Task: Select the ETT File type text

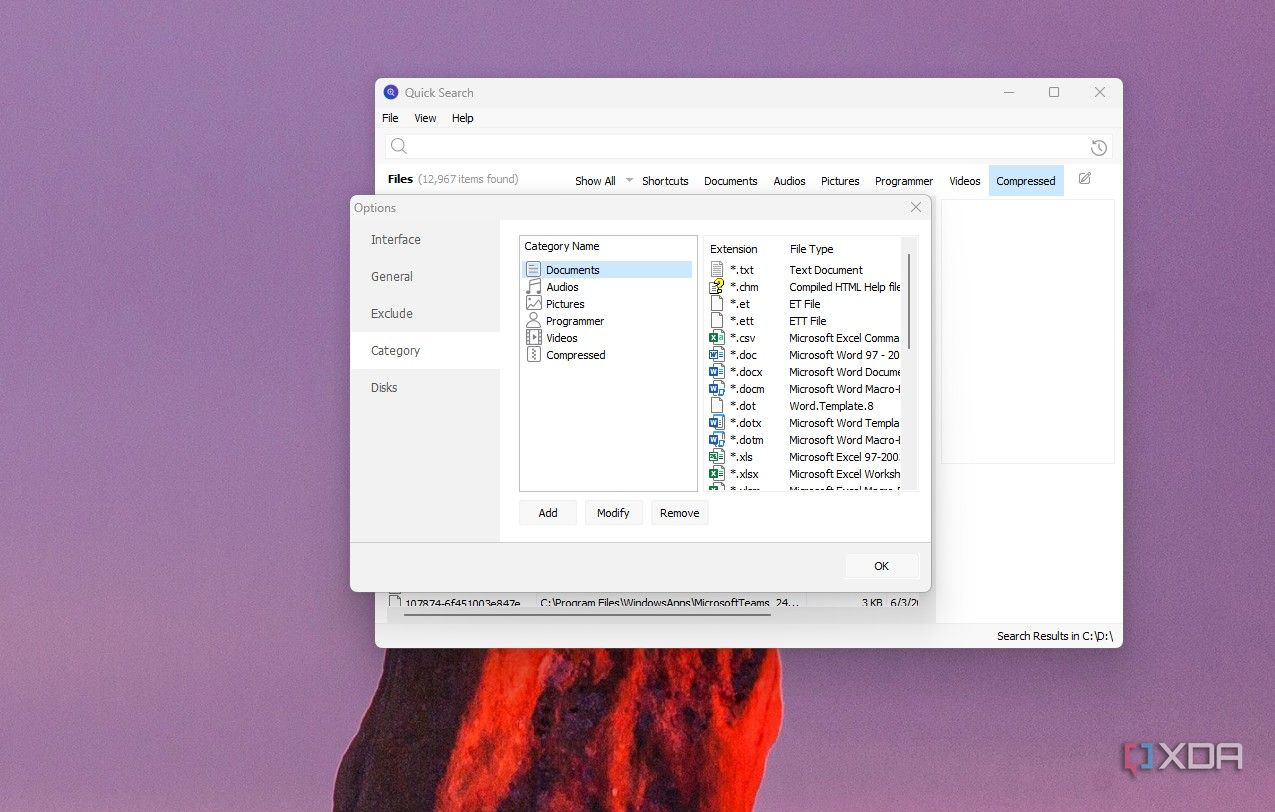Action: pyautogui.click(x=808, y=321)
